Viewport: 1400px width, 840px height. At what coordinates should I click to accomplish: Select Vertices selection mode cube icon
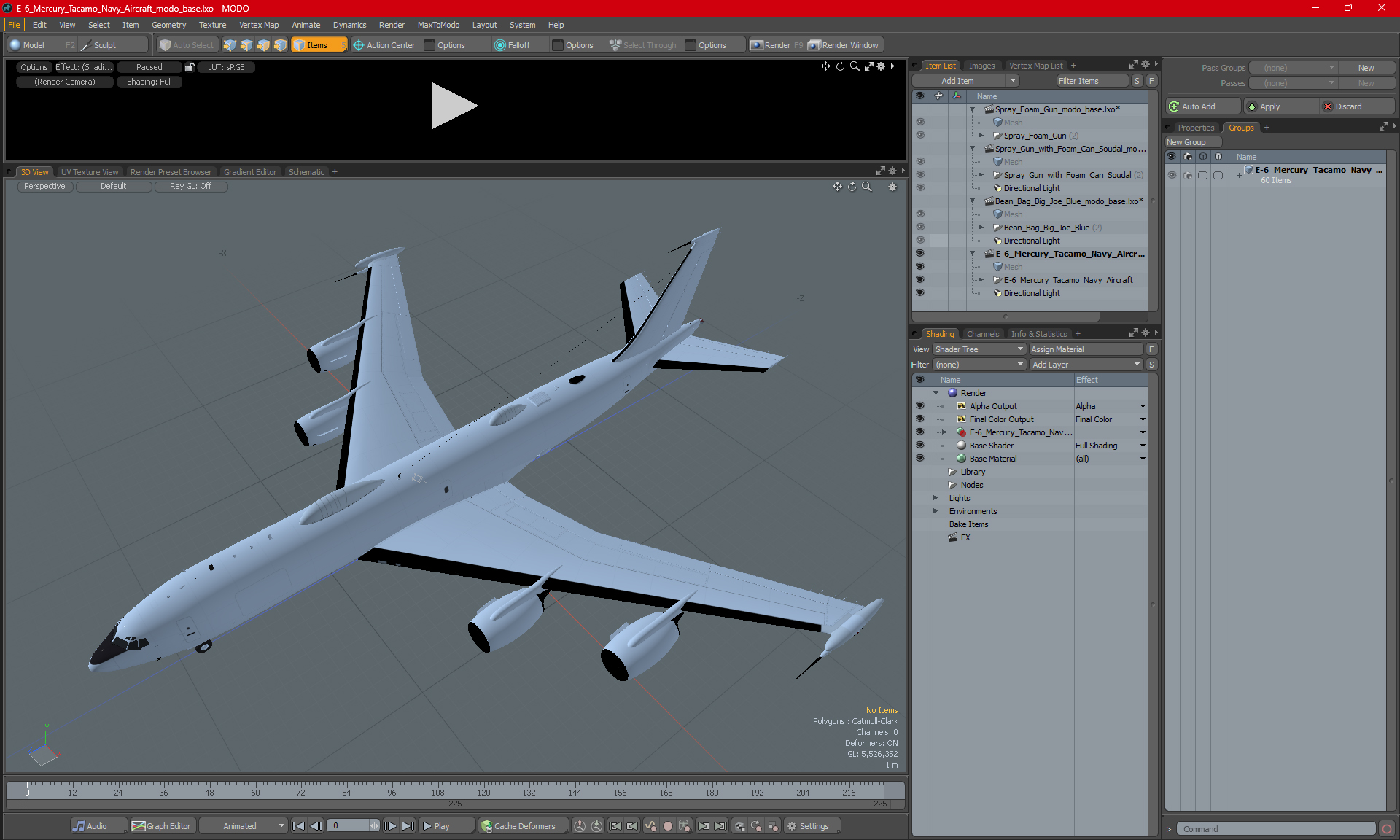[x=230, y=45]
